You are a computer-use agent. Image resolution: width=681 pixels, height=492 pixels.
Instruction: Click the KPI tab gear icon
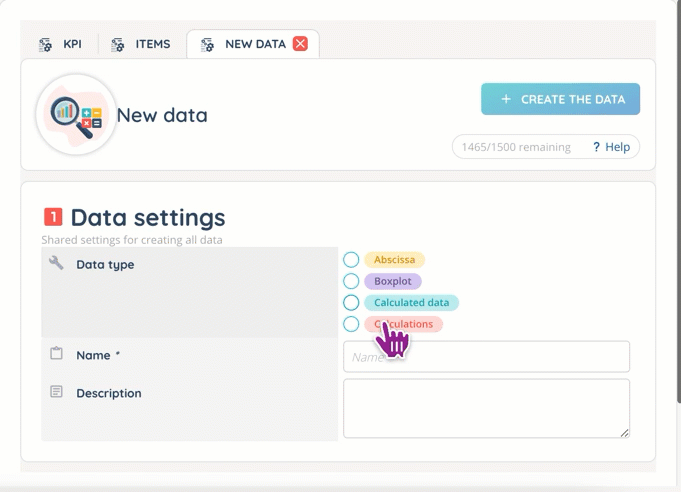click(45, 45)
